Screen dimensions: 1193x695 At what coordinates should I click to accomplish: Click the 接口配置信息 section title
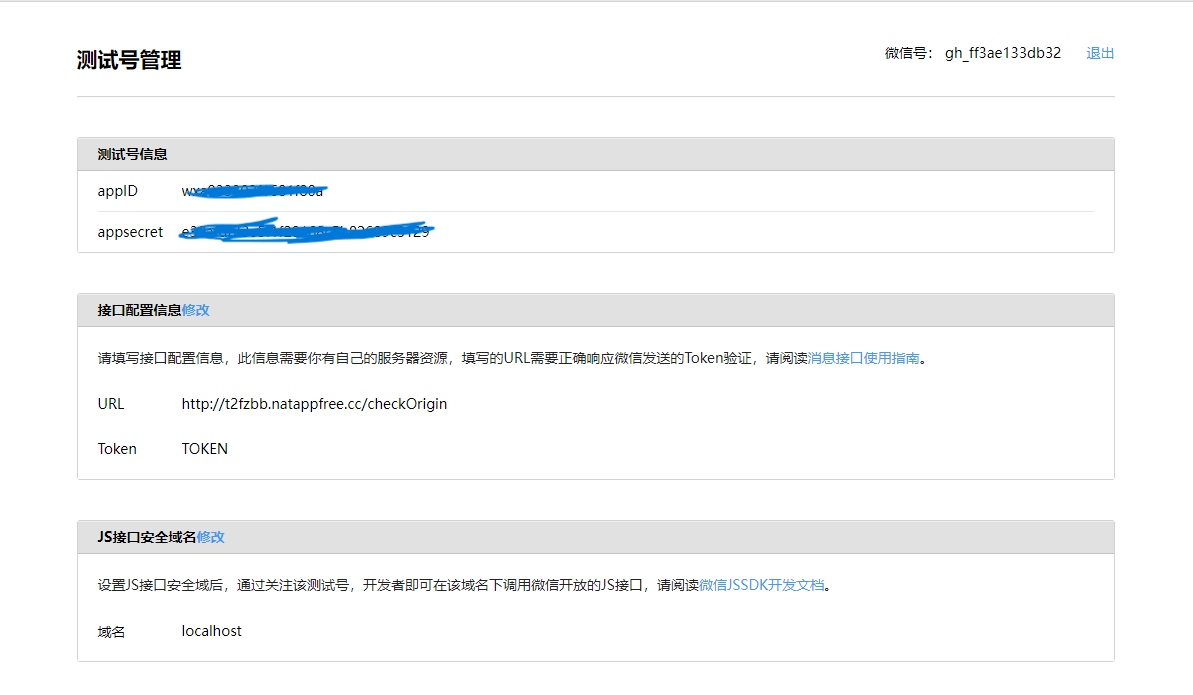point(139,310)
